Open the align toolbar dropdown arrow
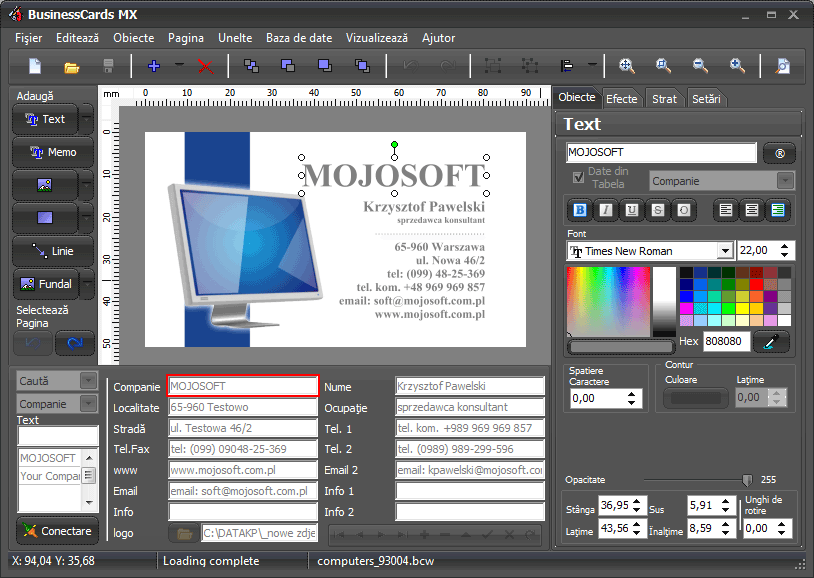 point(592,65)
